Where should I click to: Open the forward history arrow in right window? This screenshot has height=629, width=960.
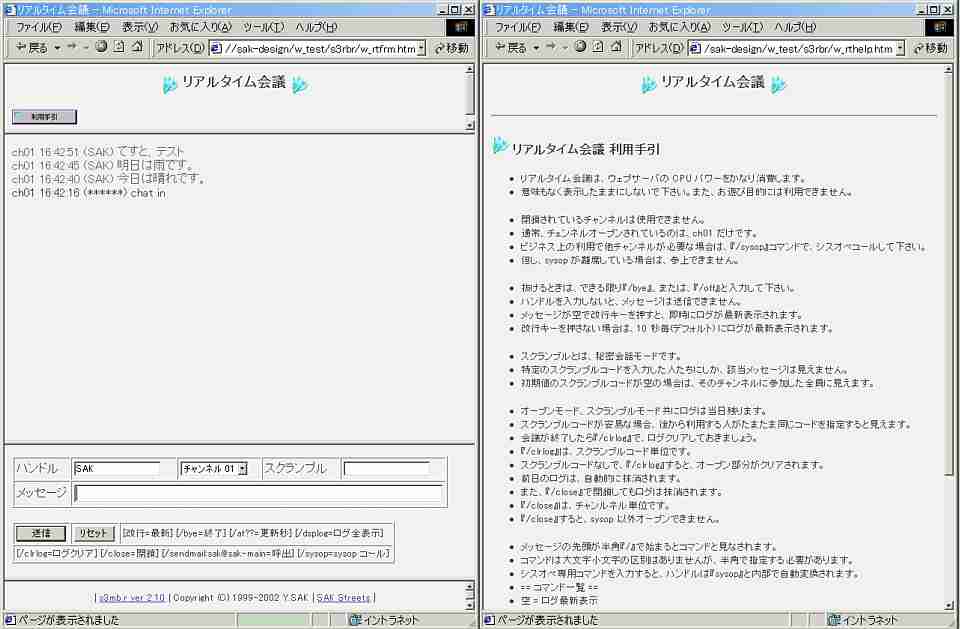click(564, 48)
